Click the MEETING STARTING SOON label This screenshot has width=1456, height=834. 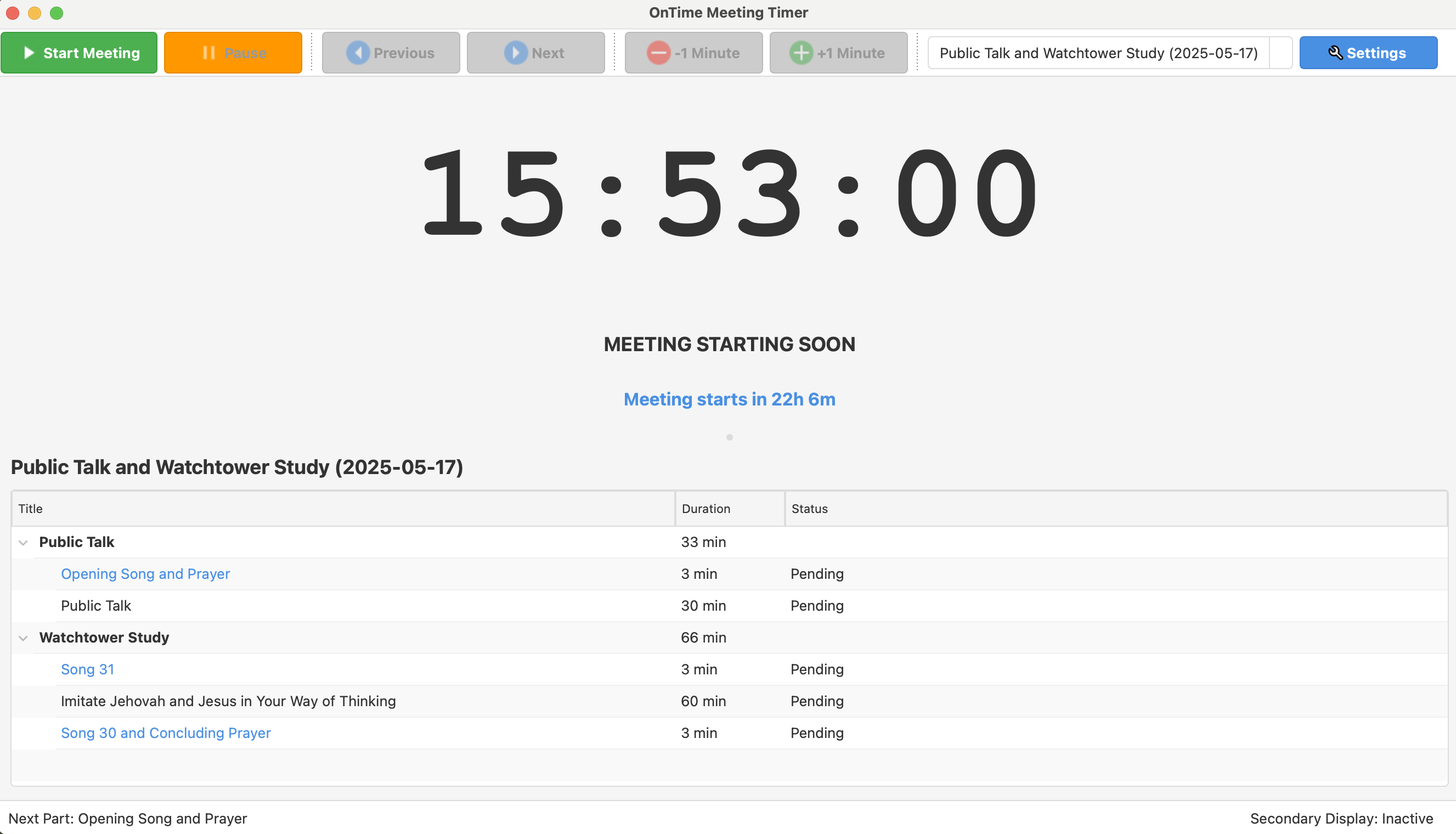tap(729, 344)
